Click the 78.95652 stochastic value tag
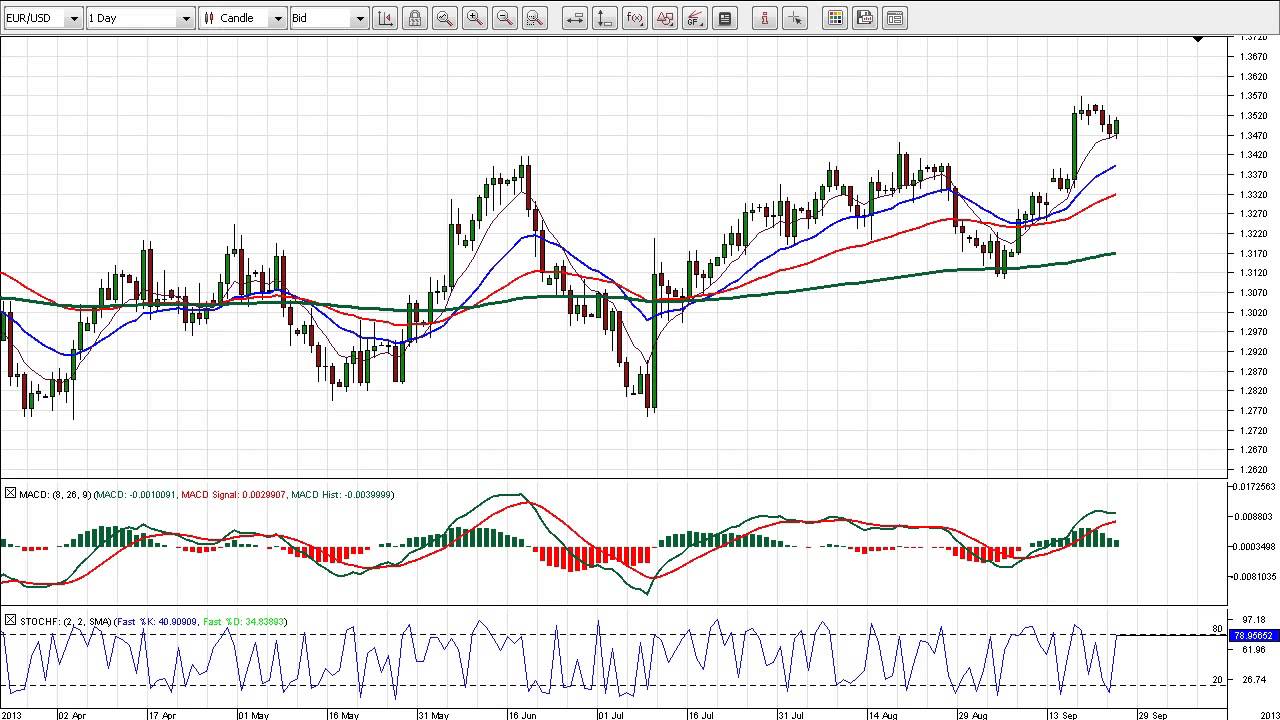 click(x=1253, y=635)
